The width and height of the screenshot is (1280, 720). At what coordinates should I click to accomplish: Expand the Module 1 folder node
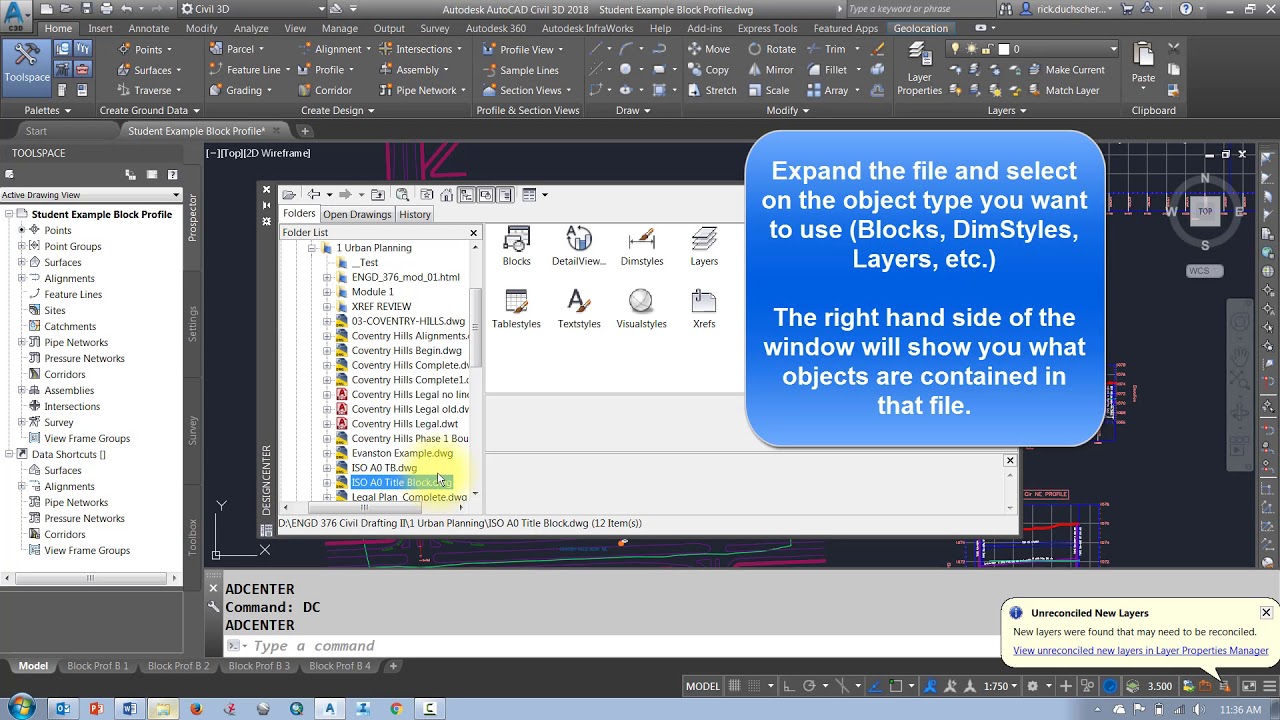(327, 292)
